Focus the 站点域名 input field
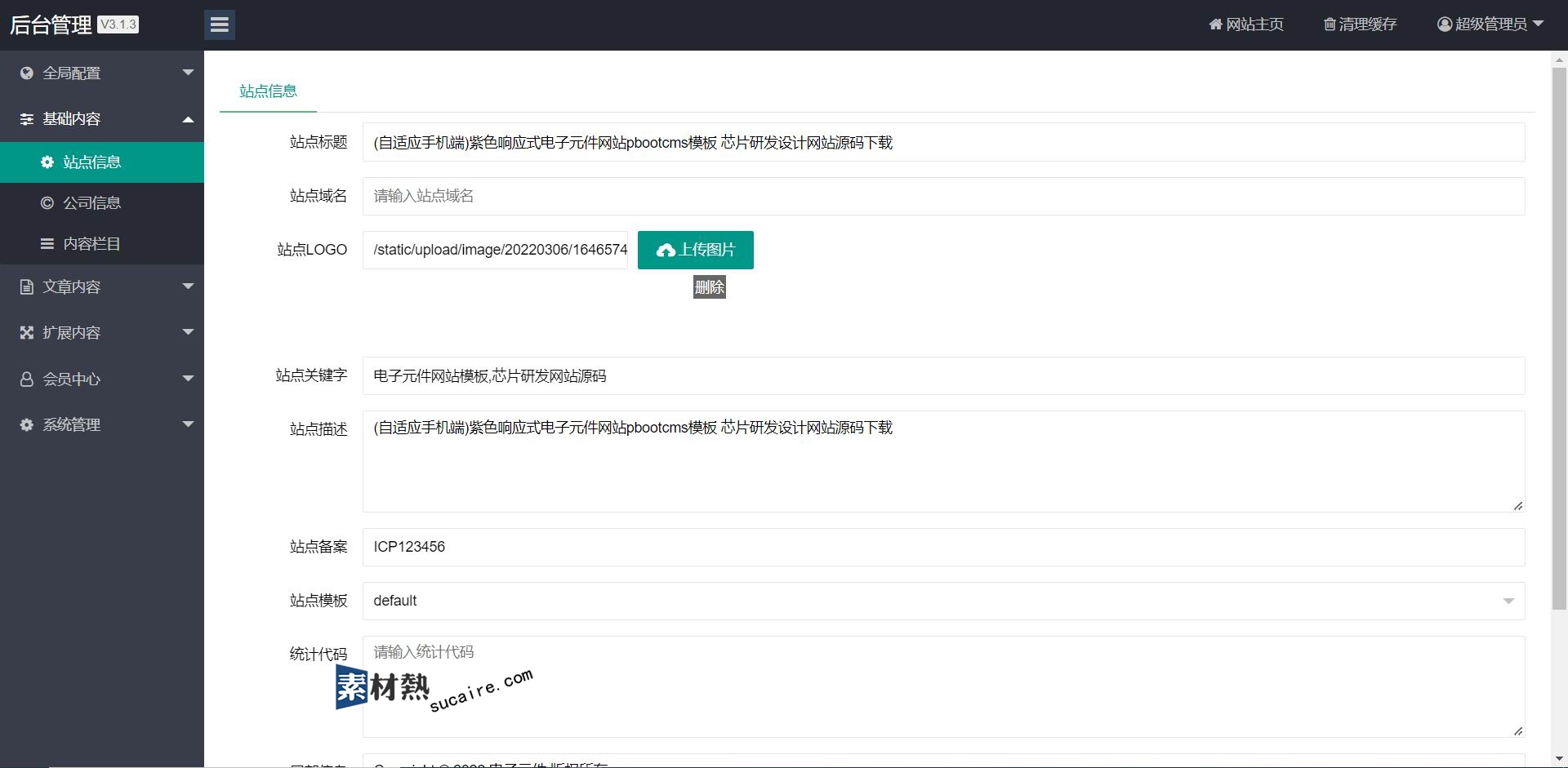Viewport: 1568px width, 768px height. click(x=943, y=197)
